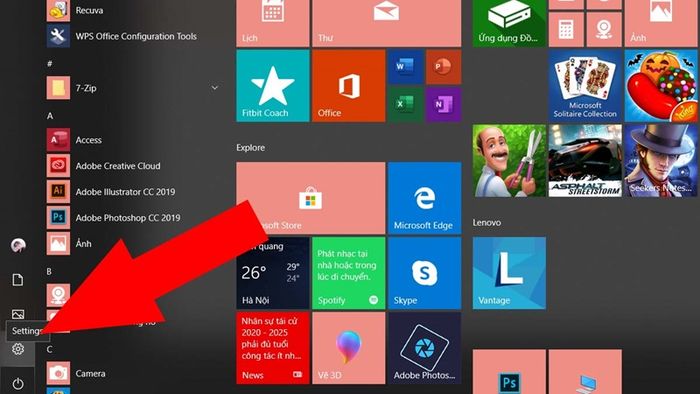This screenshot has width=700, height=394.
Task: Open Asphalt Streetstorm tile
Action: [x=585, y=161]
